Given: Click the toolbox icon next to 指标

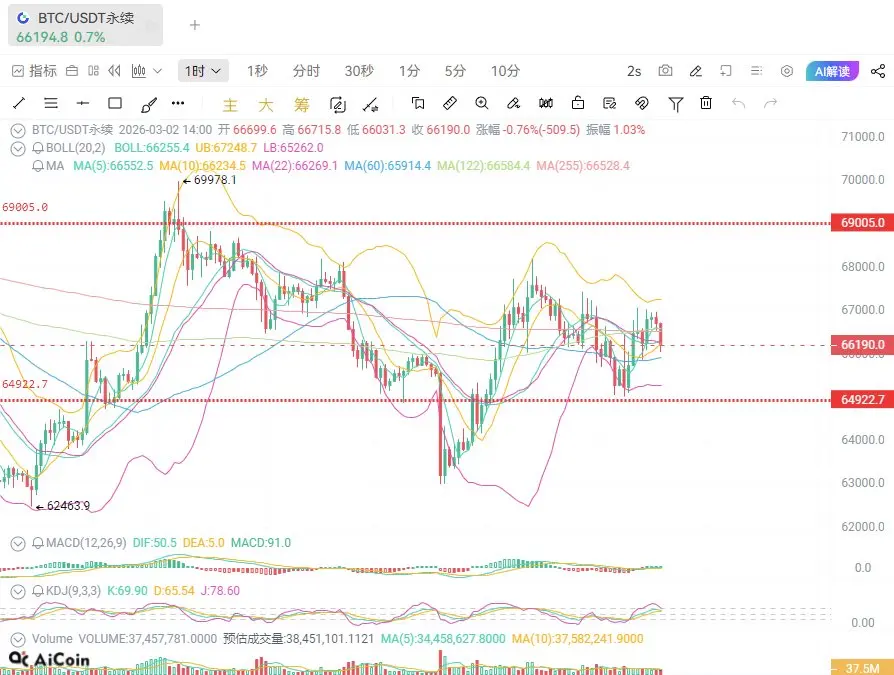Looking at the screenshot, I should (x=72, y=71).
